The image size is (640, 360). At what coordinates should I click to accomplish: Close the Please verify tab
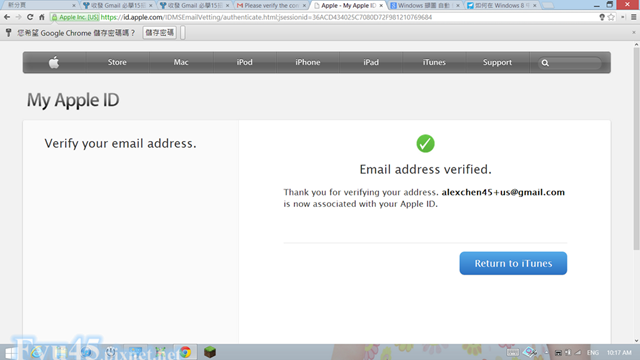point(304,6)
